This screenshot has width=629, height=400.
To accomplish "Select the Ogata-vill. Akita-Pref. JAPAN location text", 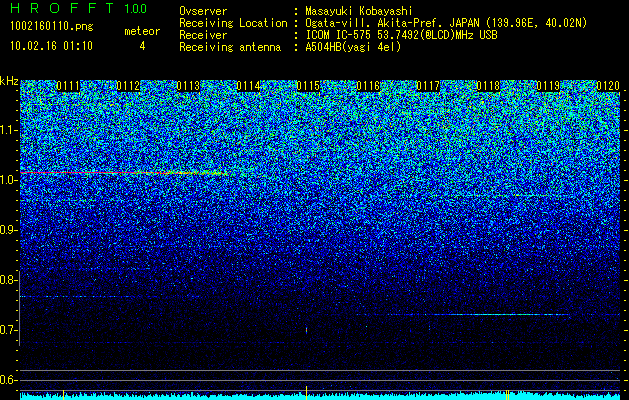I will click(x=446, y=23).
